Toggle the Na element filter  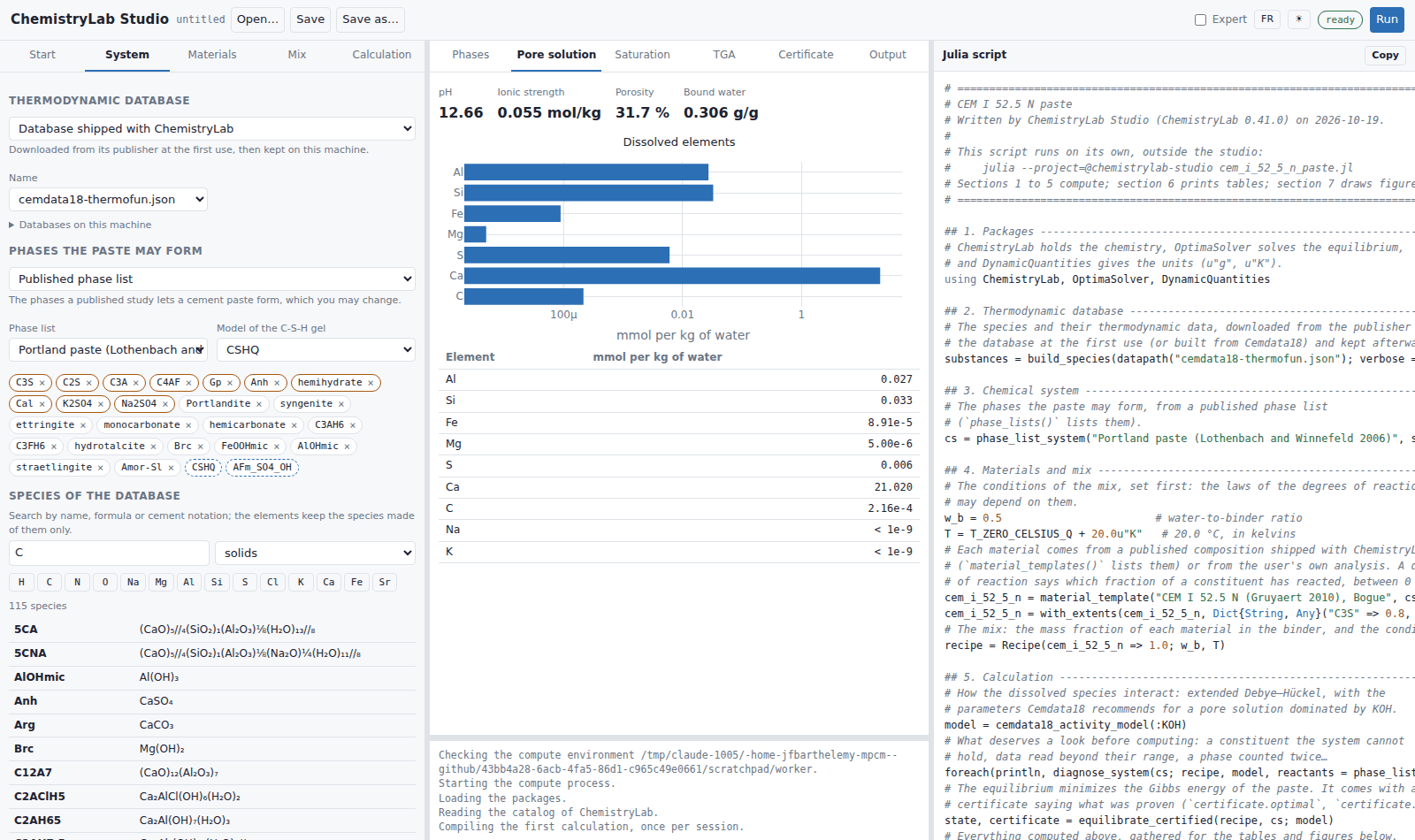(133, 582)
